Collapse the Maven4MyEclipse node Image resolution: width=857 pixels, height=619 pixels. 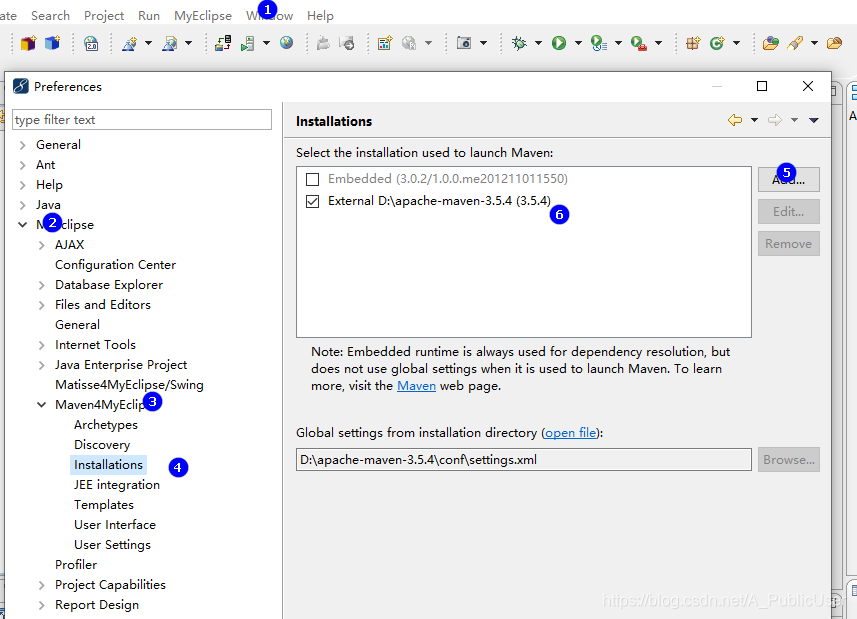pyautogui.click(x=42, y=405)
